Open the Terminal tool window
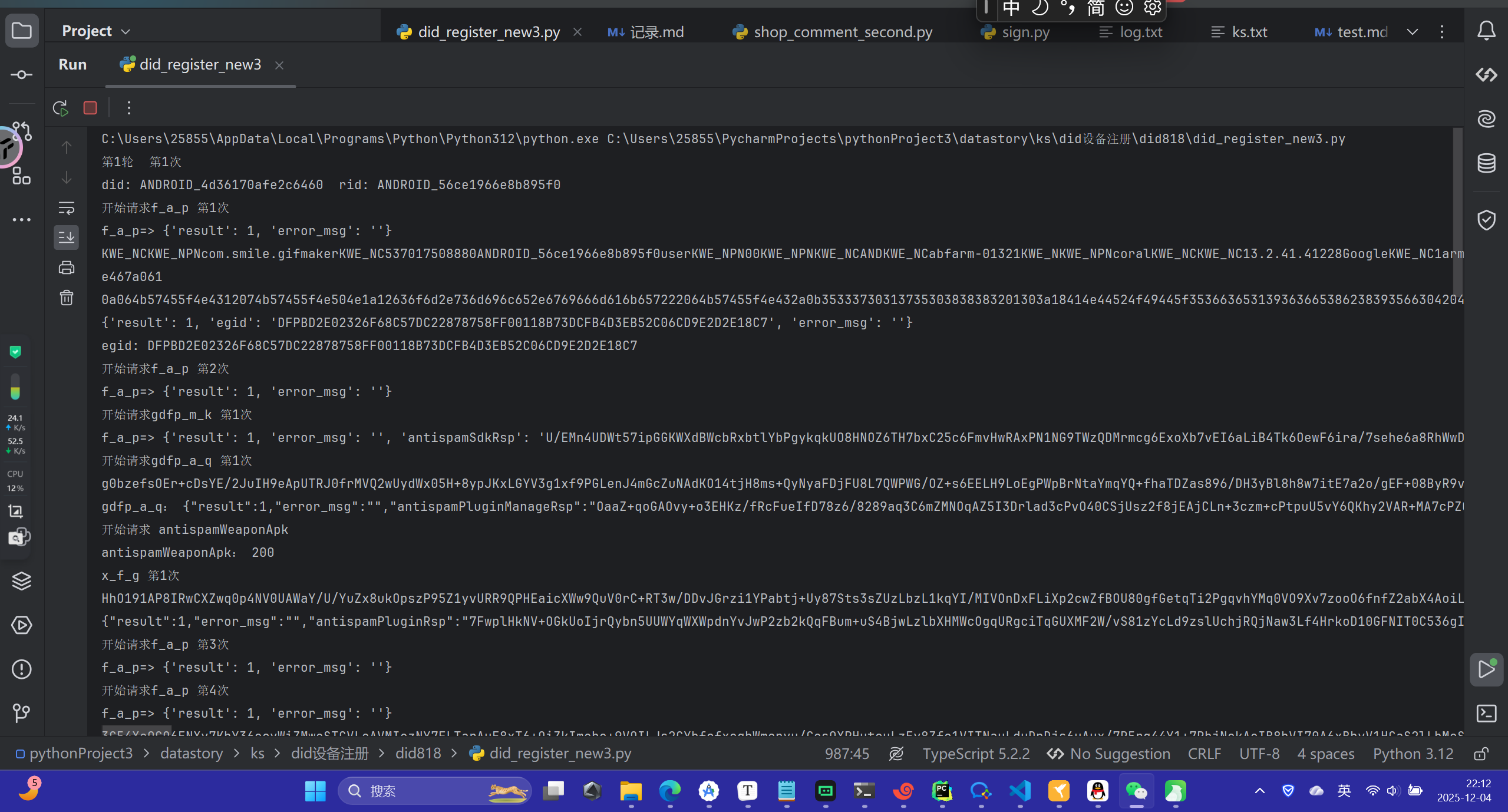This screenshot has width=1508, height=812. (1486, 714)
